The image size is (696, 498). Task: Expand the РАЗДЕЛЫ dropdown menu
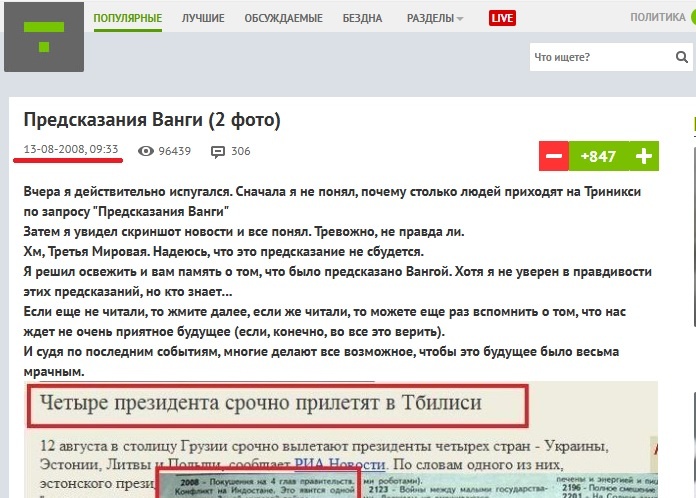[435, 18]
